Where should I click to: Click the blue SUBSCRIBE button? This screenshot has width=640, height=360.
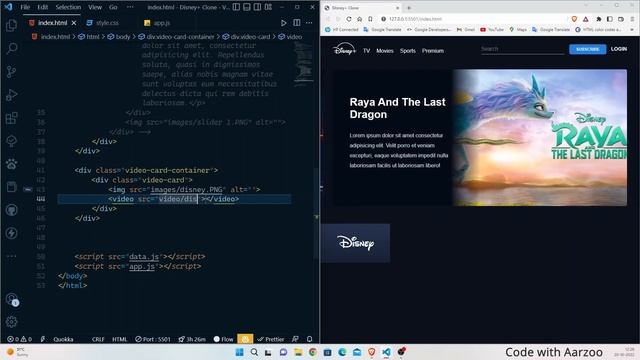click(587, 49)
